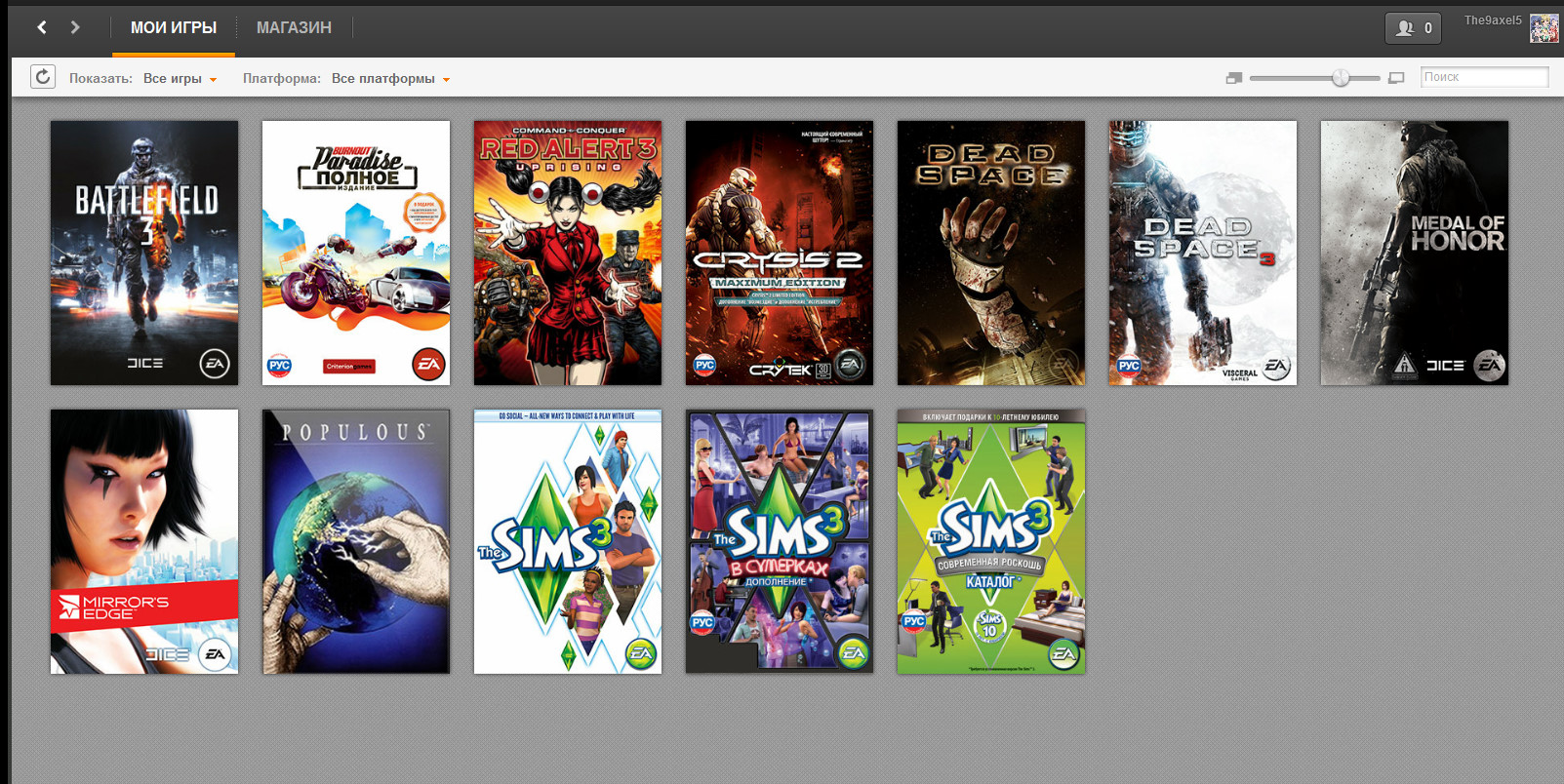Open the Все платформы platform dropdown
The width and height of the screenshot is (1564, 784).
tap(390, 79)
